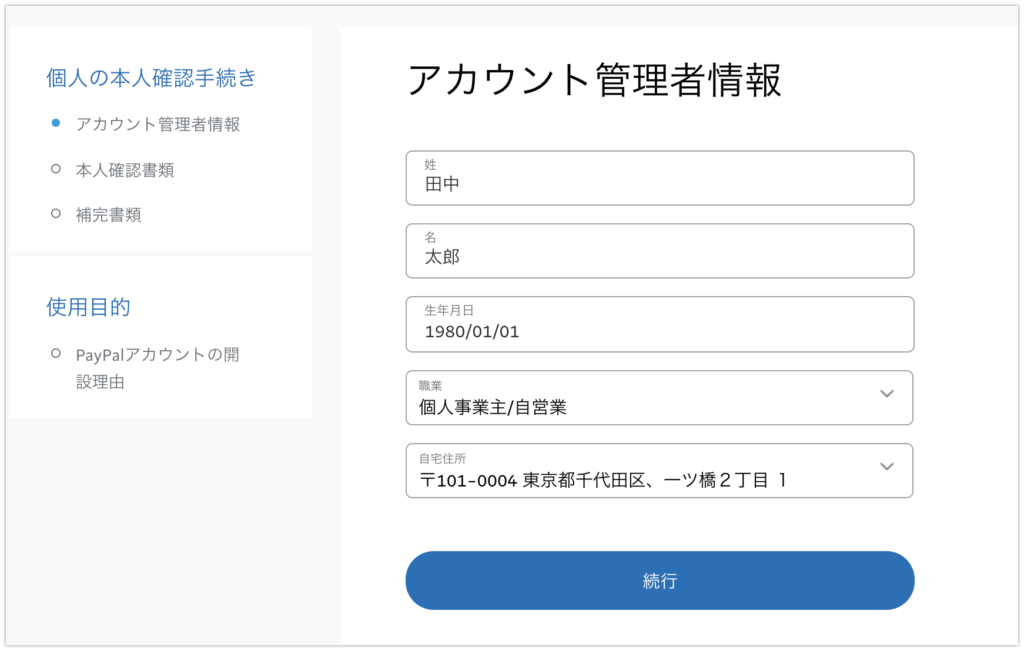Focus the 姓 last name field
Screen dimensions: 1024x651
tap(660, 178)
